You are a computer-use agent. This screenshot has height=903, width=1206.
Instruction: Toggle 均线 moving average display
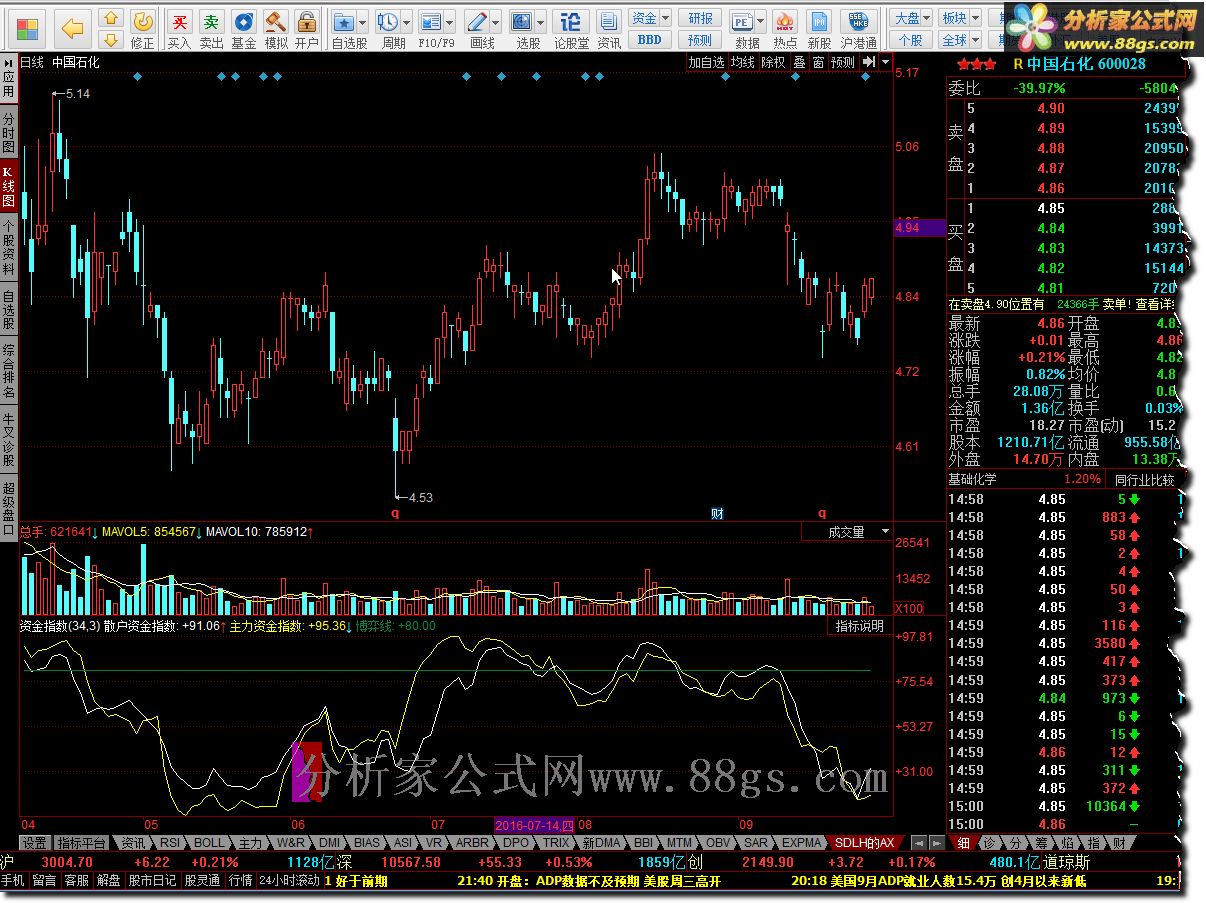click(742, 62)
